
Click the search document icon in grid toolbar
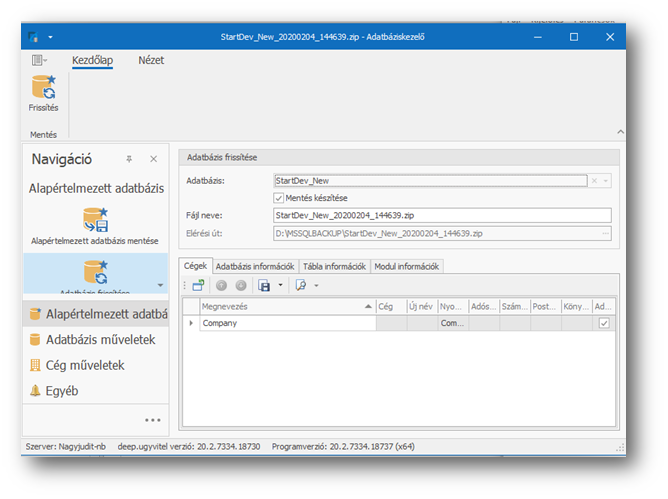point(300,285)
